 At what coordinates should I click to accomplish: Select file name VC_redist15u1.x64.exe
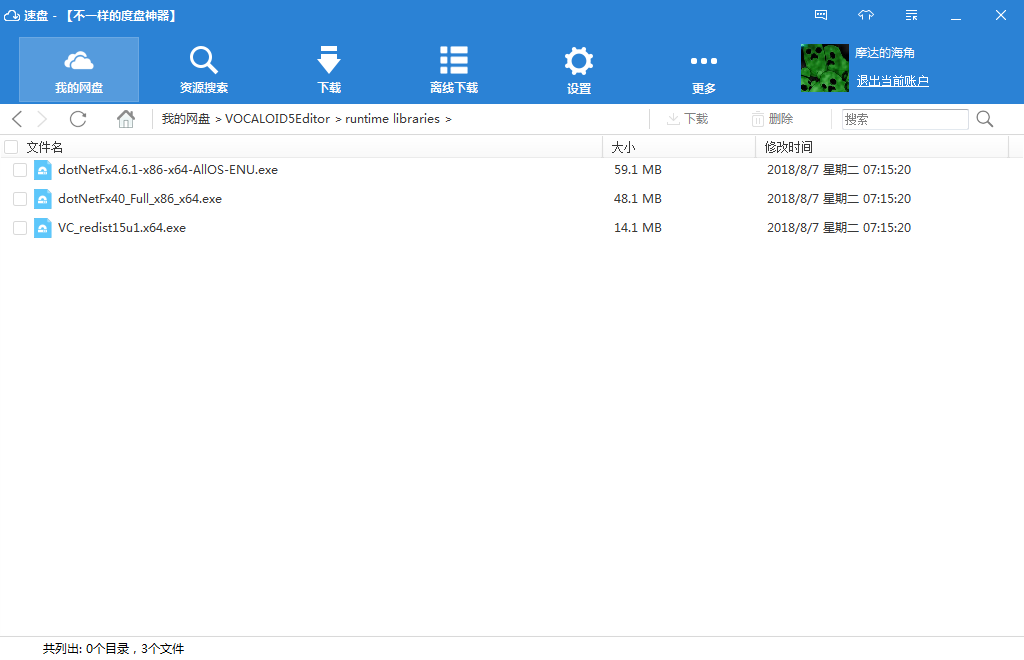pos(122,228)
